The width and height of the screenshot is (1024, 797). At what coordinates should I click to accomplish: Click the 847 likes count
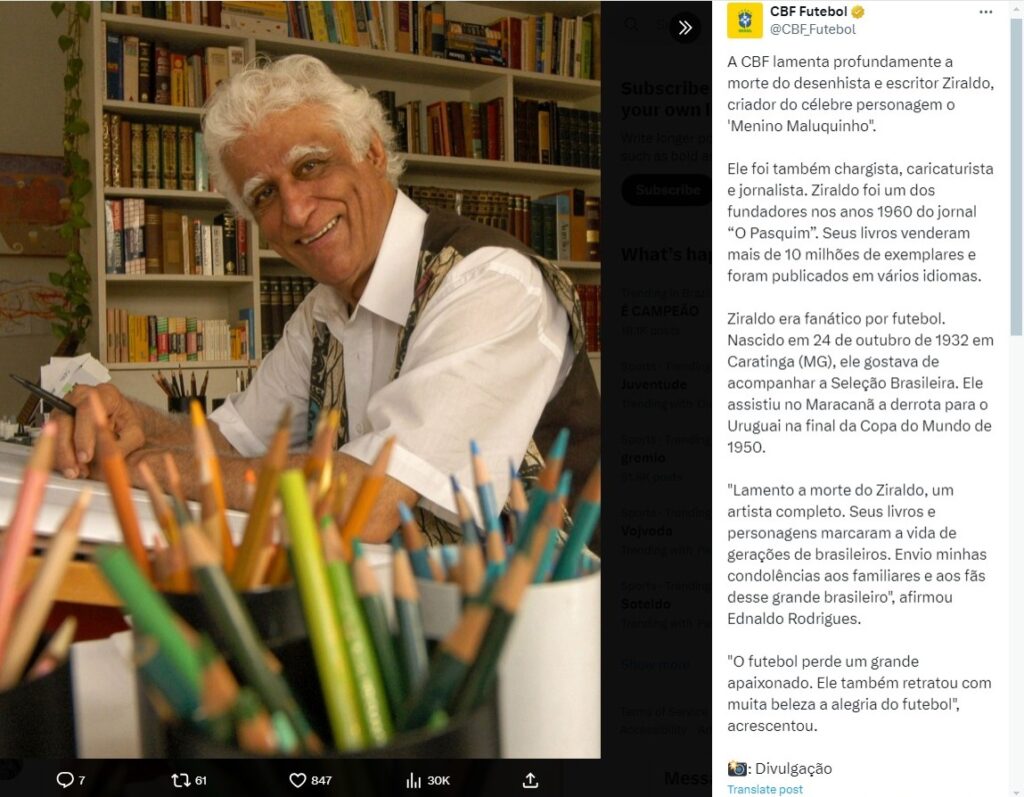pos(321,780)
